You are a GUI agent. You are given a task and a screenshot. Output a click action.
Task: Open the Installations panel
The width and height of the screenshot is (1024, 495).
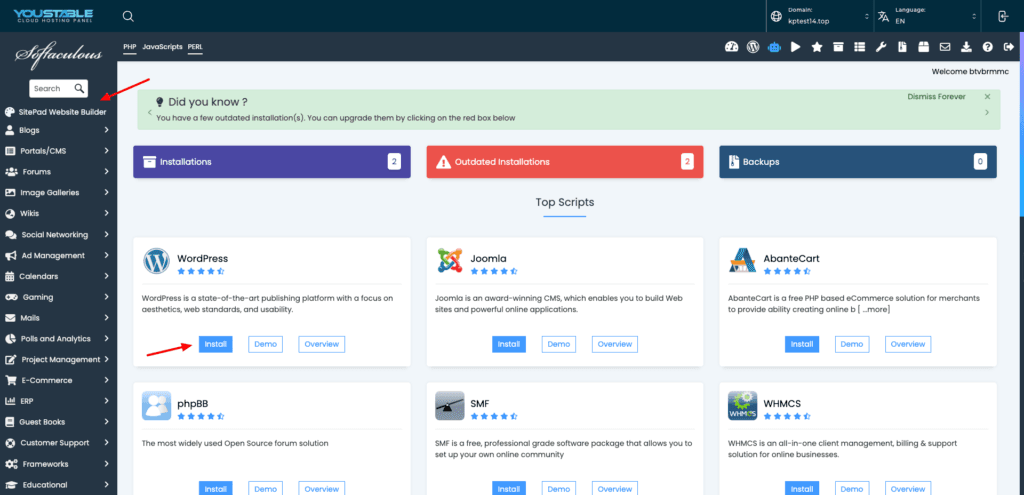tap(272, 162)
